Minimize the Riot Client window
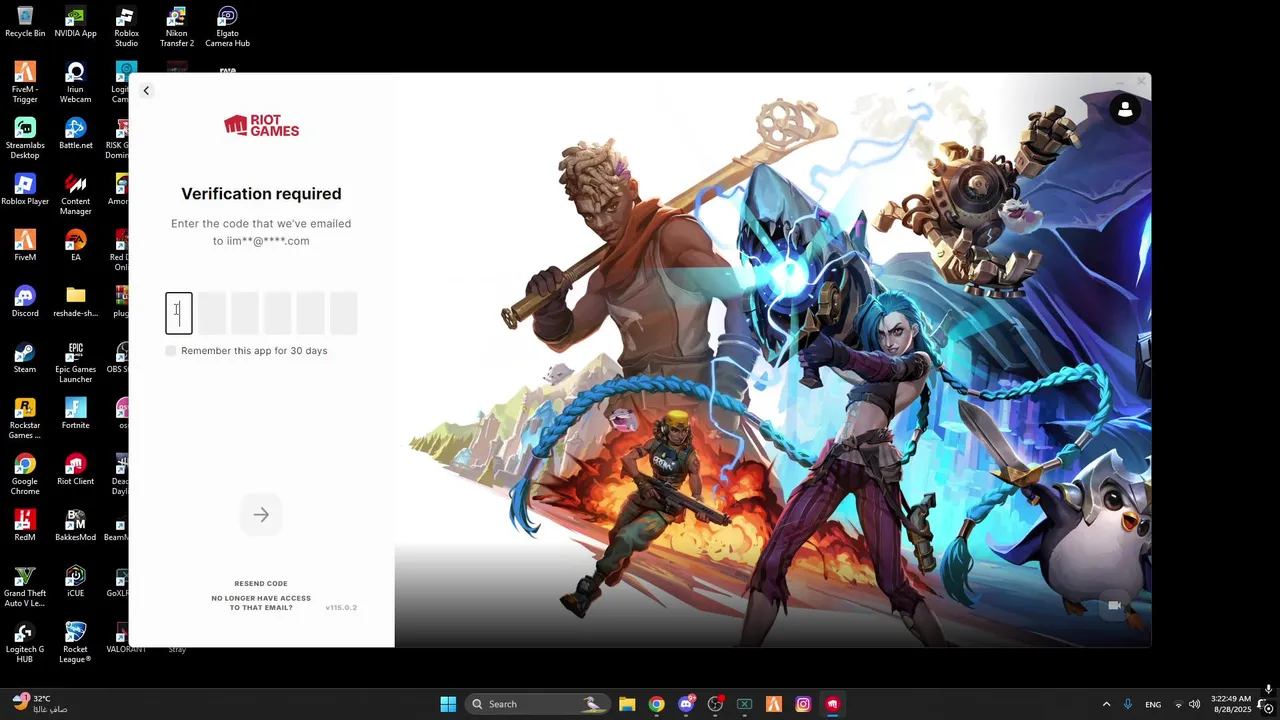The height and width of the screenshot is (720, 1280). click(1119, 81)
